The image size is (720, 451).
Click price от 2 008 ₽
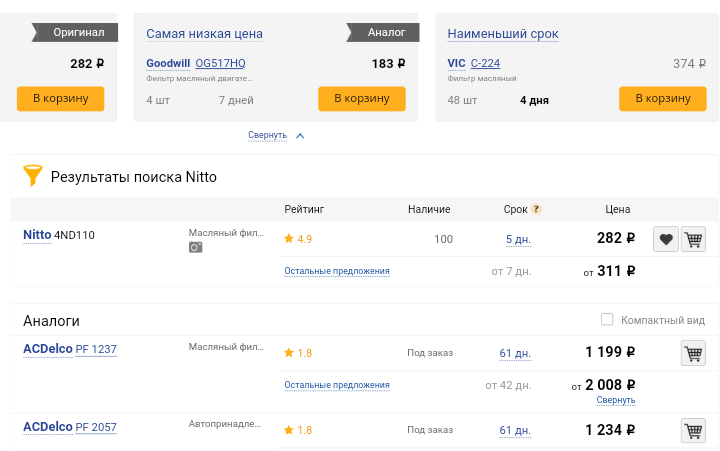pos(603,385)
